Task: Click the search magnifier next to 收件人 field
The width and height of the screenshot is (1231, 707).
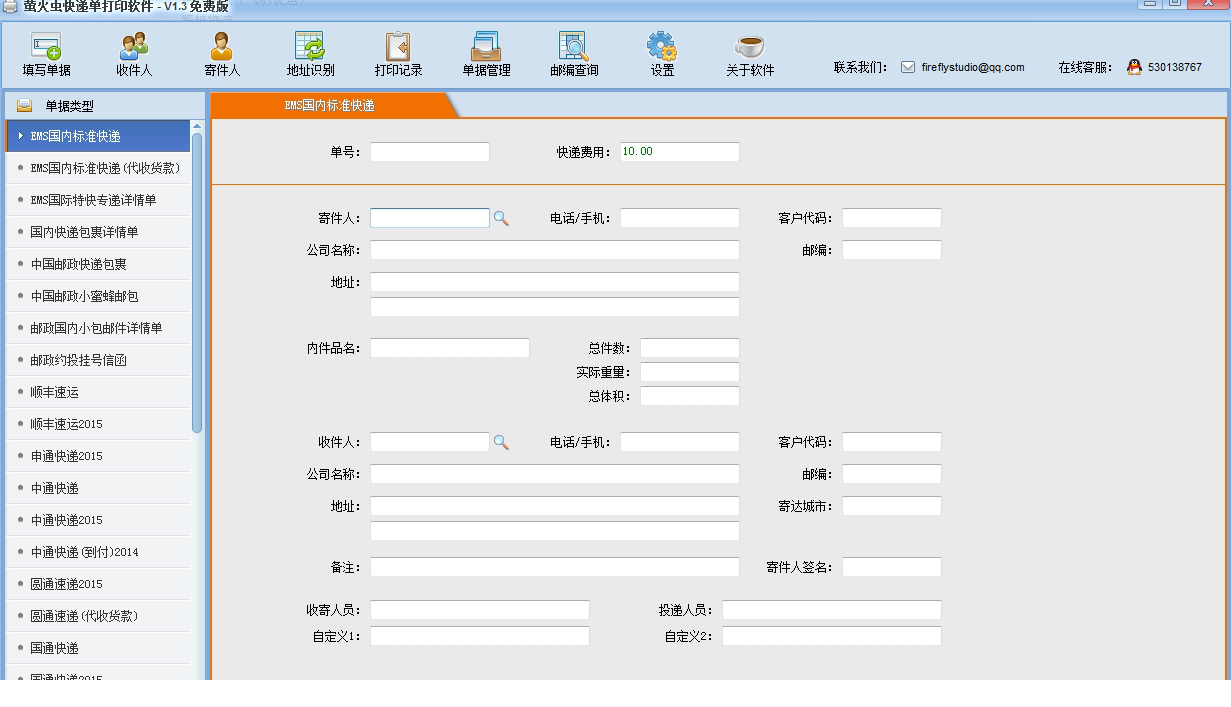Action: (x=501, y=442)
